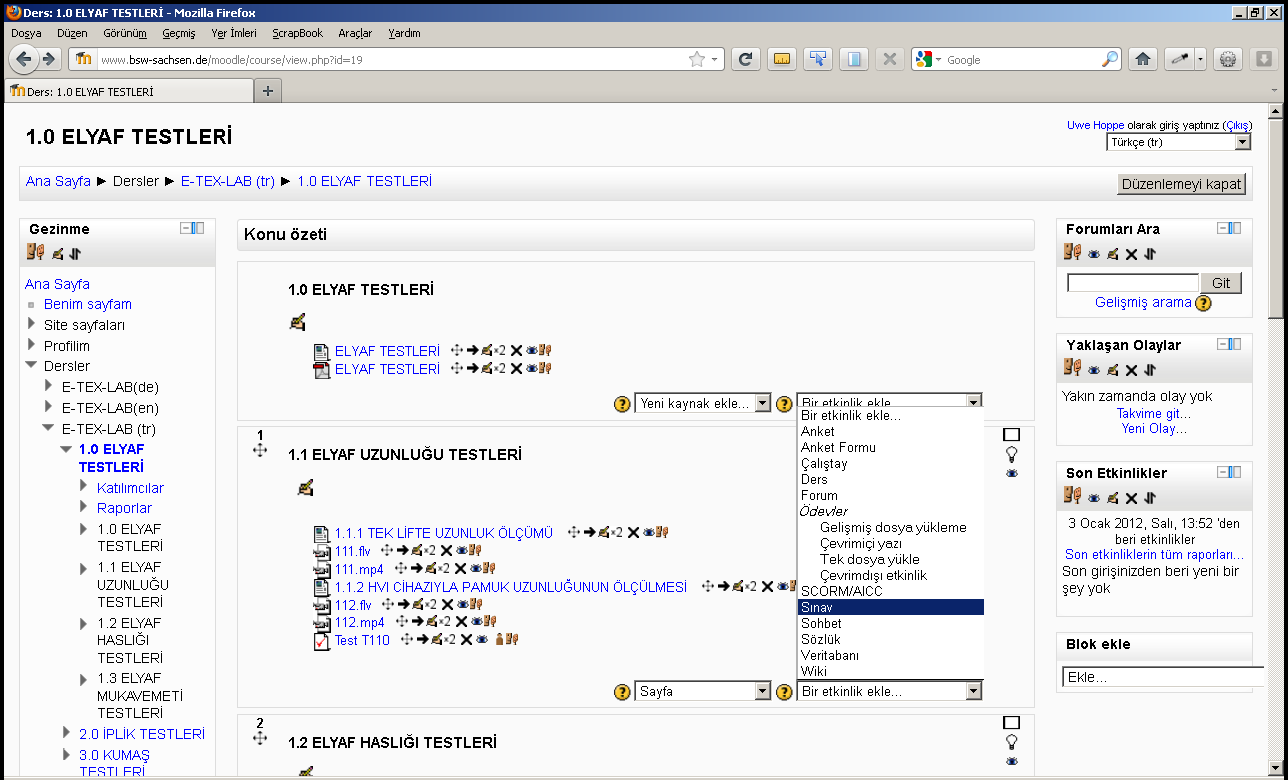Screen dimensions: 1288x780
Task: Expand E-TEX-LAB(de) in navigation
Action: (x=48, y=387)
